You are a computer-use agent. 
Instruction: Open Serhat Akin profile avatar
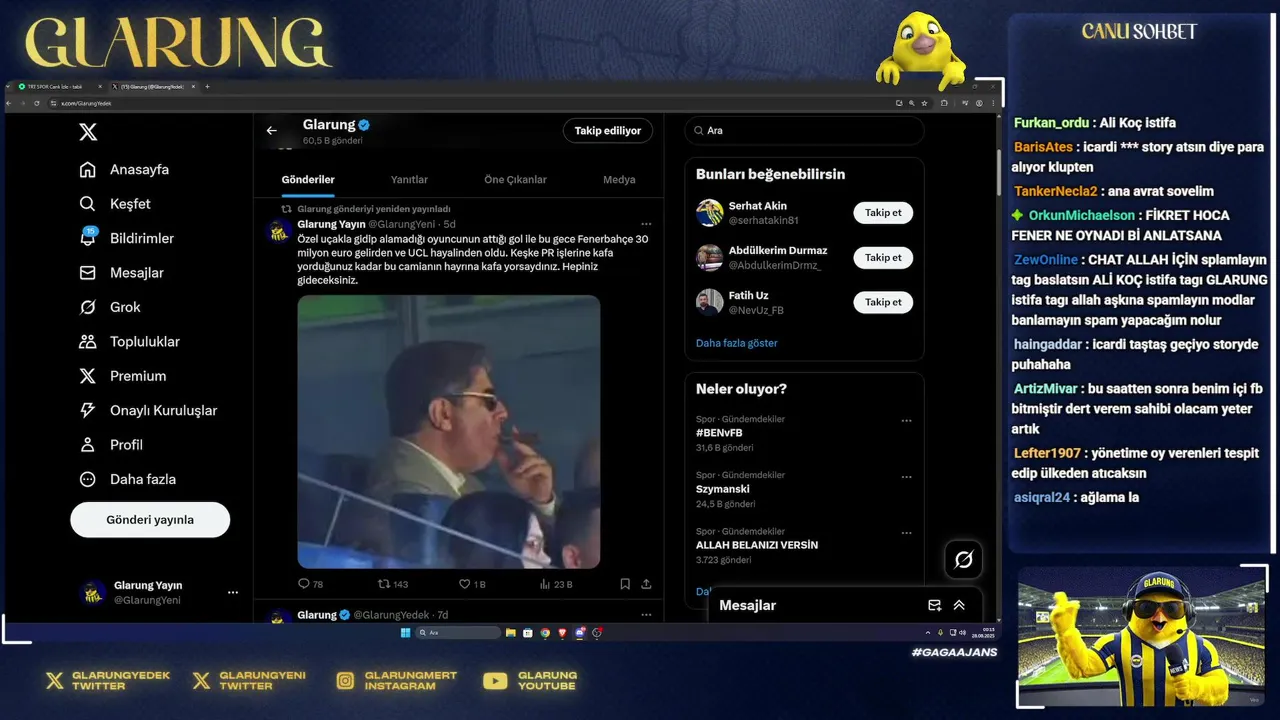[710, 213]
